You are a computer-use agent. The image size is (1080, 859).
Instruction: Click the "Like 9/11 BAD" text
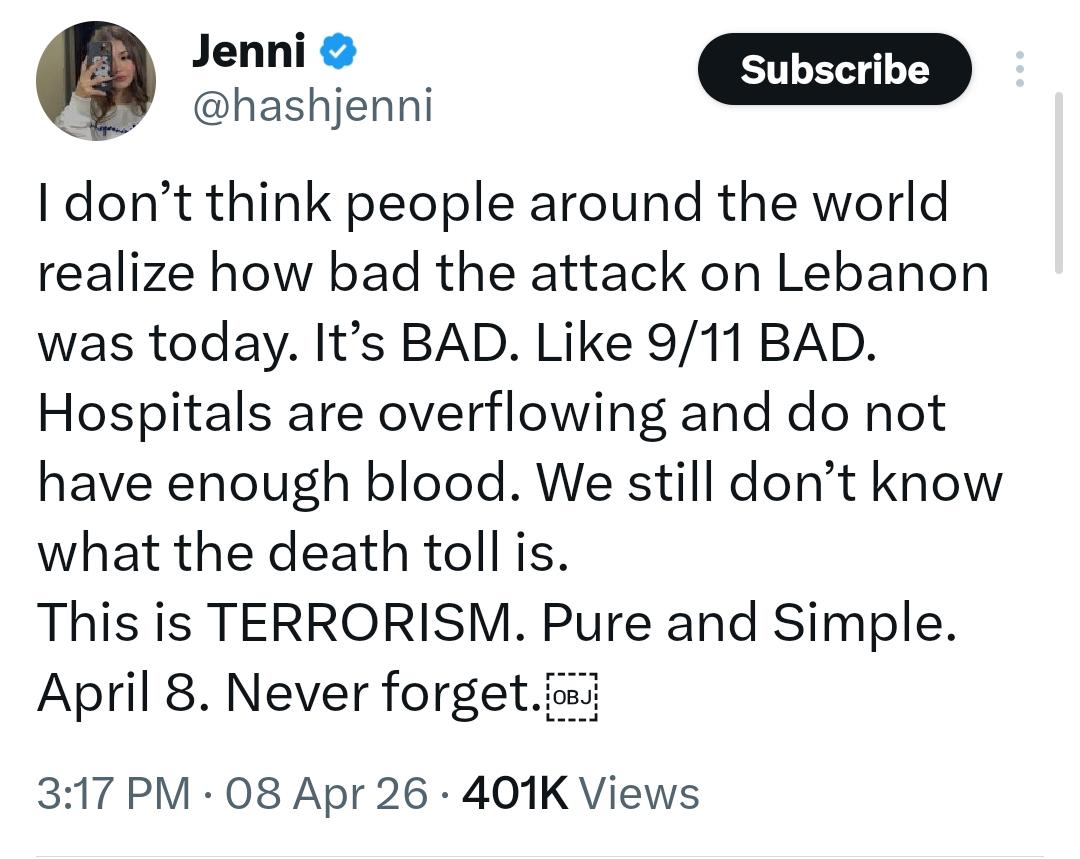coord(705,343)
